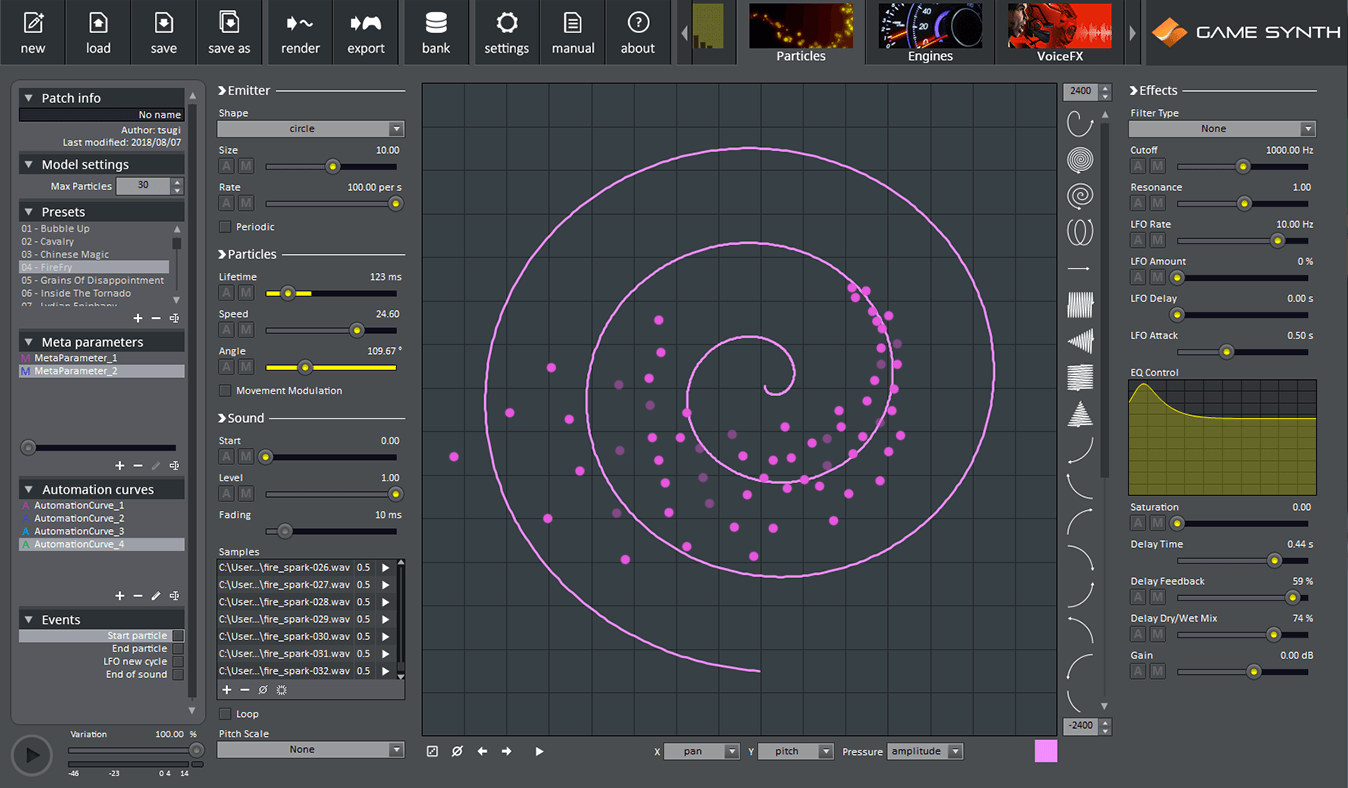Open the settings gear icon
Screen dimensions: 1348x788
(506, 23)
